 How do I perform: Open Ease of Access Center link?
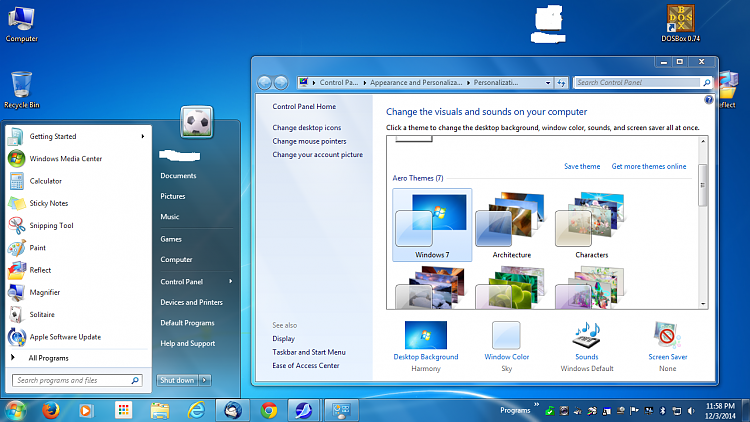(x=306, y=366)
